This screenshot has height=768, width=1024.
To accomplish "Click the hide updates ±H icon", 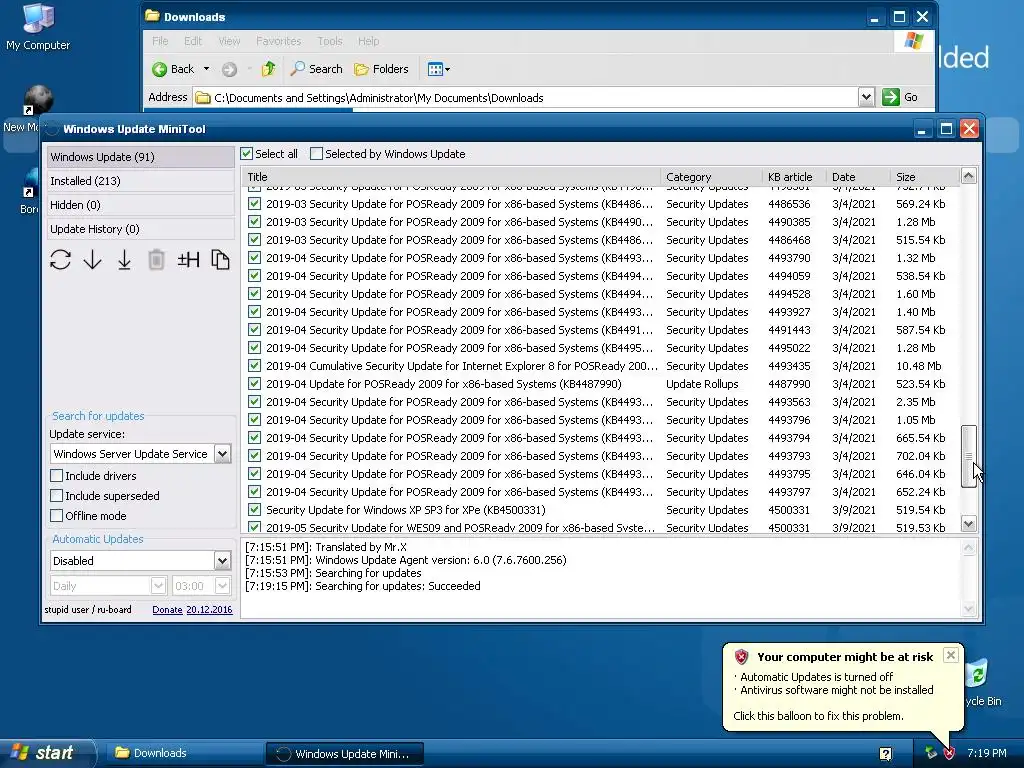I will 188,260.
